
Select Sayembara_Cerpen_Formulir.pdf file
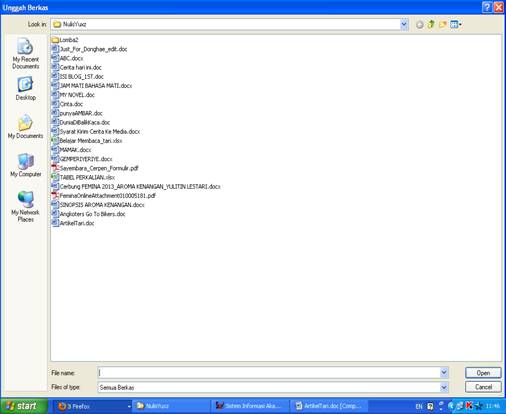(95, 168)
